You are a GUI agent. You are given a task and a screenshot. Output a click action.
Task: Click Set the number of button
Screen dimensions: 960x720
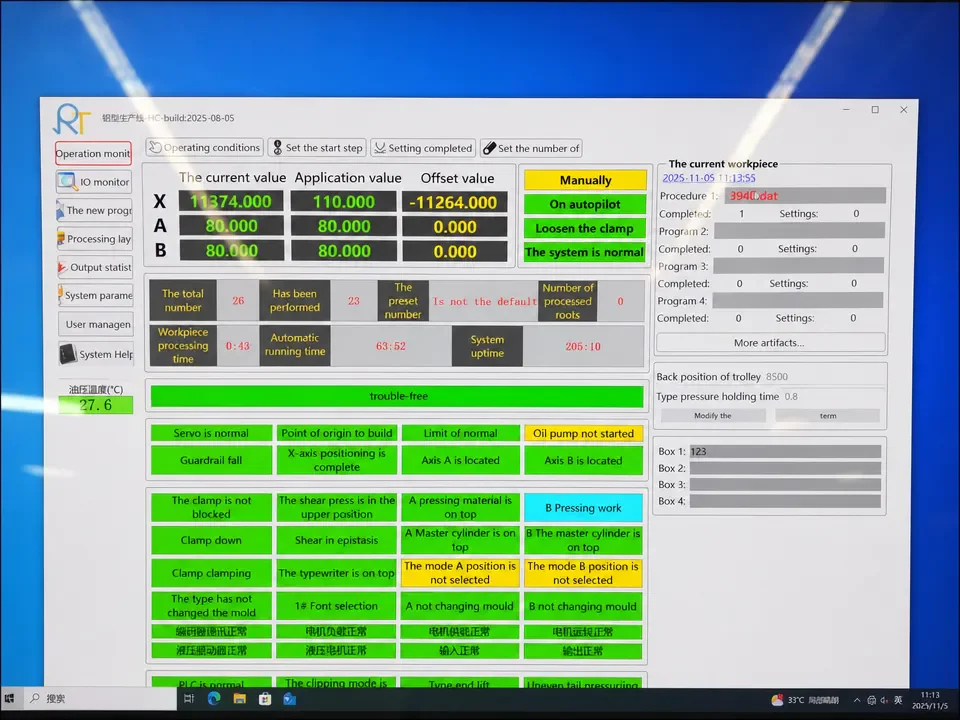(x=531, y=148)
